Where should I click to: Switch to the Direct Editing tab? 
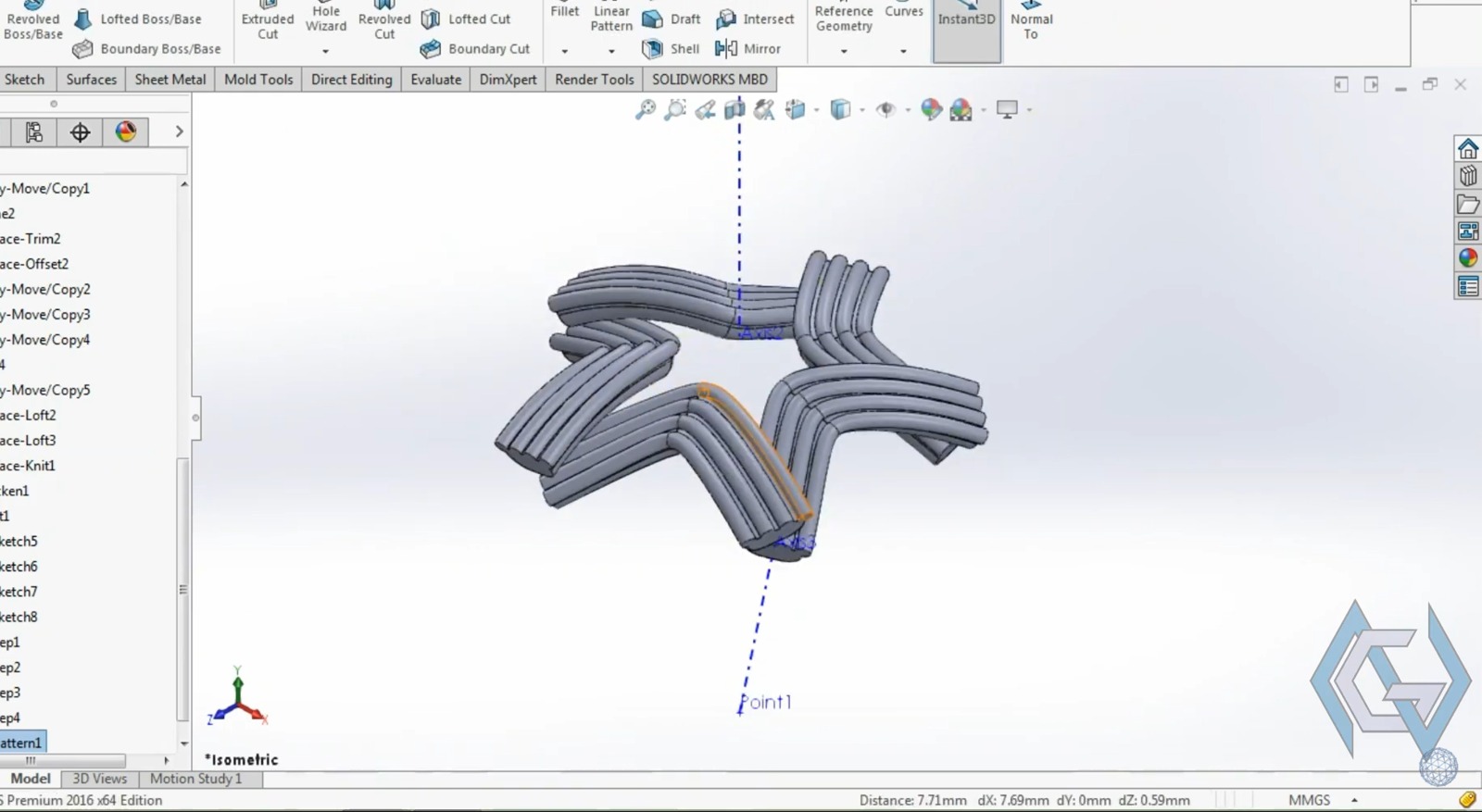352,80
